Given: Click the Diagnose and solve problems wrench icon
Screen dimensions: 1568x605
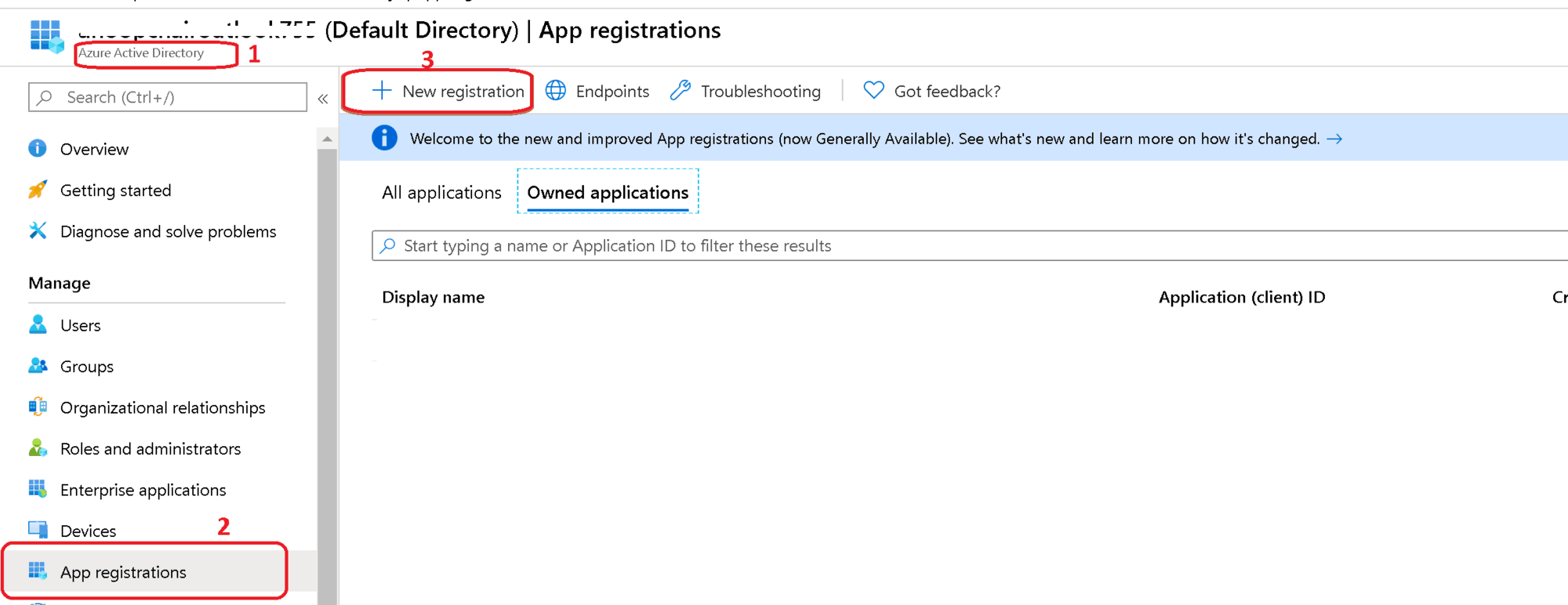Looking at the screenshot, I should pyautogui.click(x=38, y=230).
